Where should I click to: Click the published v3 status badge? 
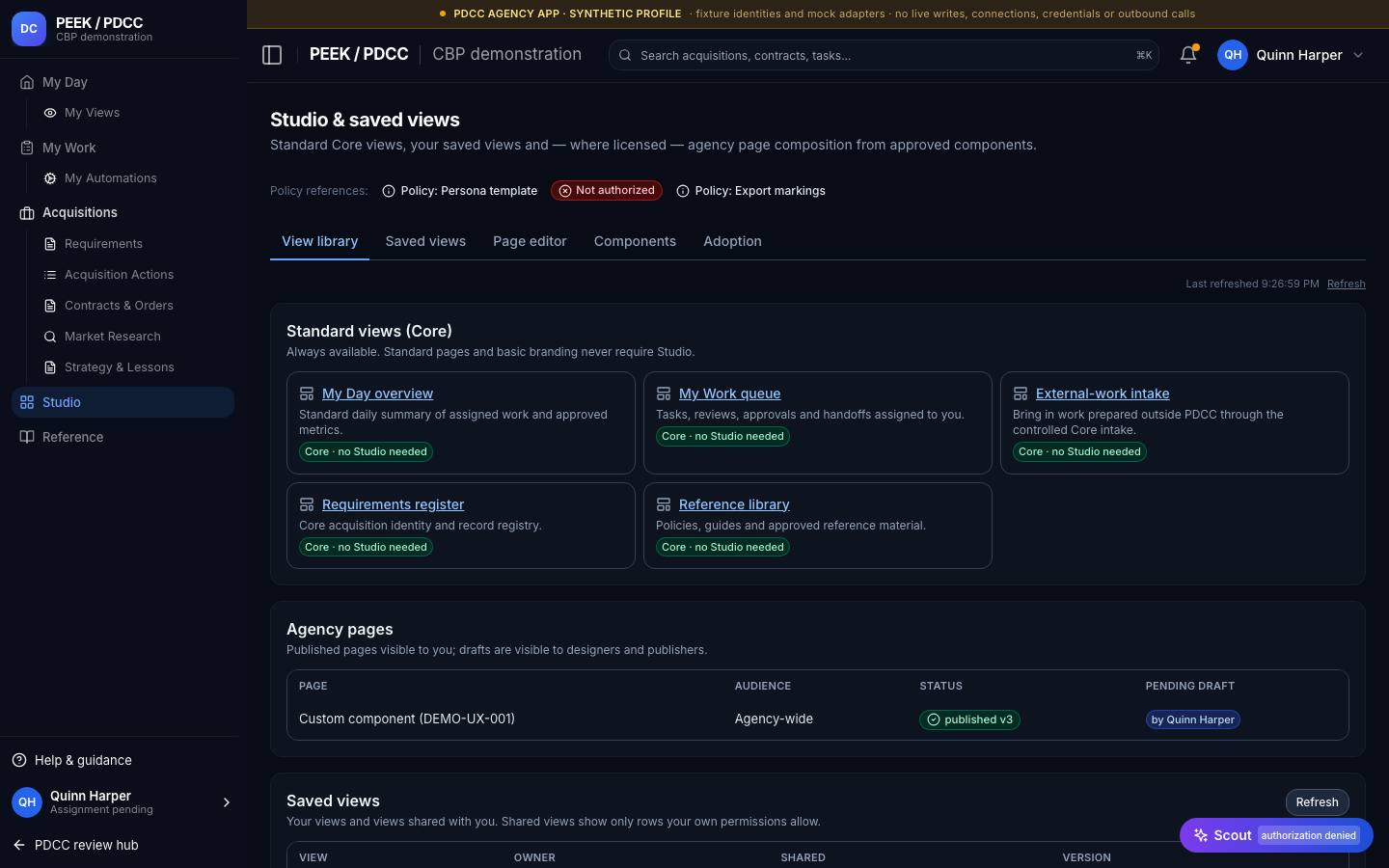click(x=969, y=719)
